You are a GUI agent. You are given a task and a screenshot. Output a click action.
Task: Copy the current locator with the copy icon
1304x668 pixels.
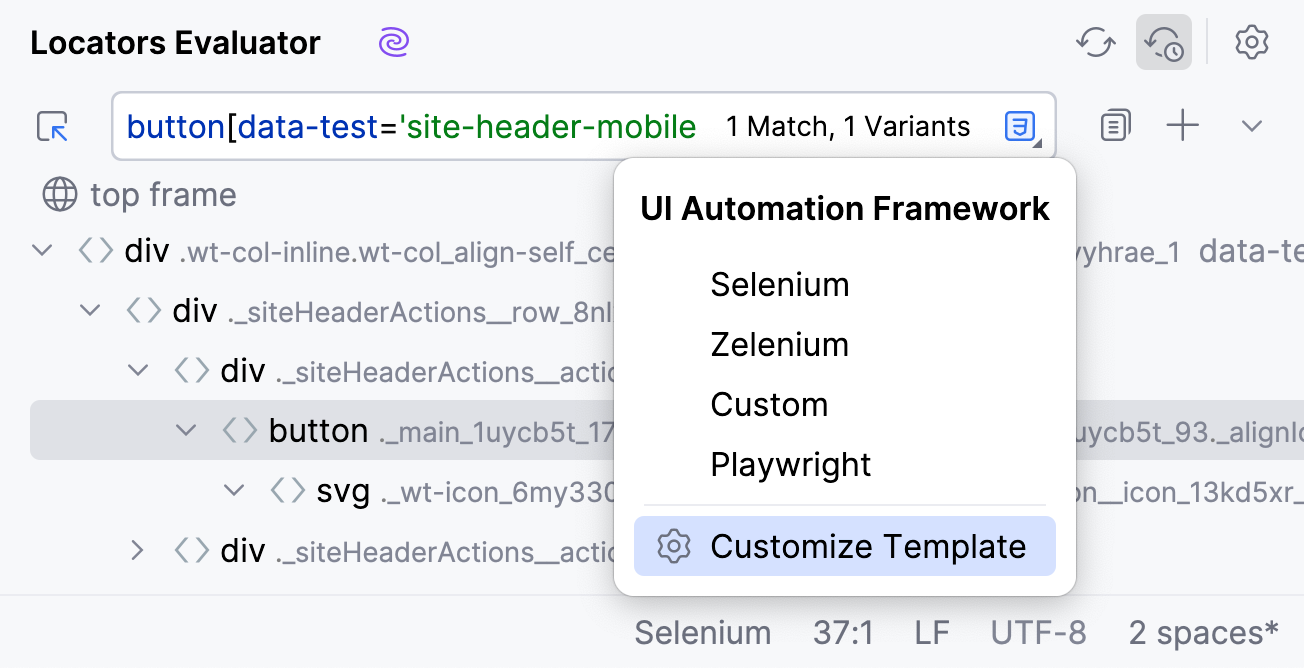pos(1114,125)
